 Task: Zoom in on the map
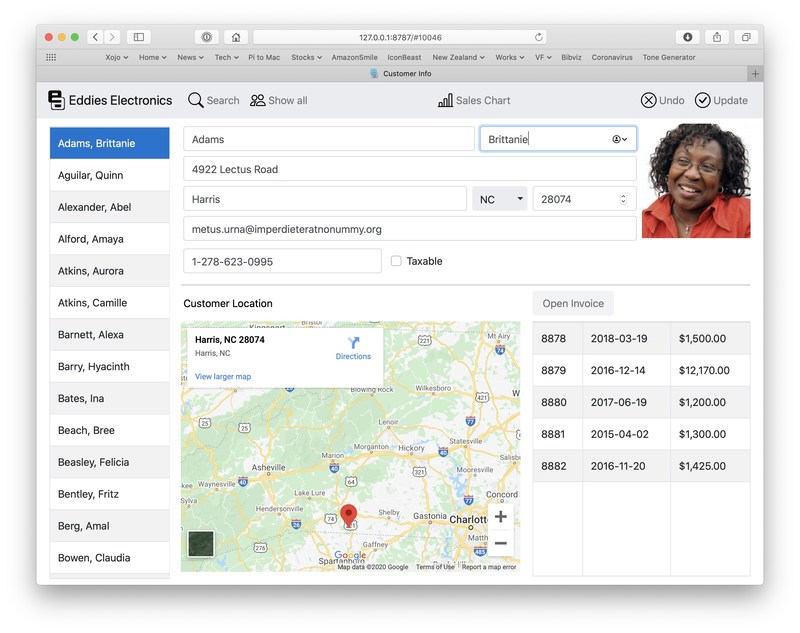501,517
